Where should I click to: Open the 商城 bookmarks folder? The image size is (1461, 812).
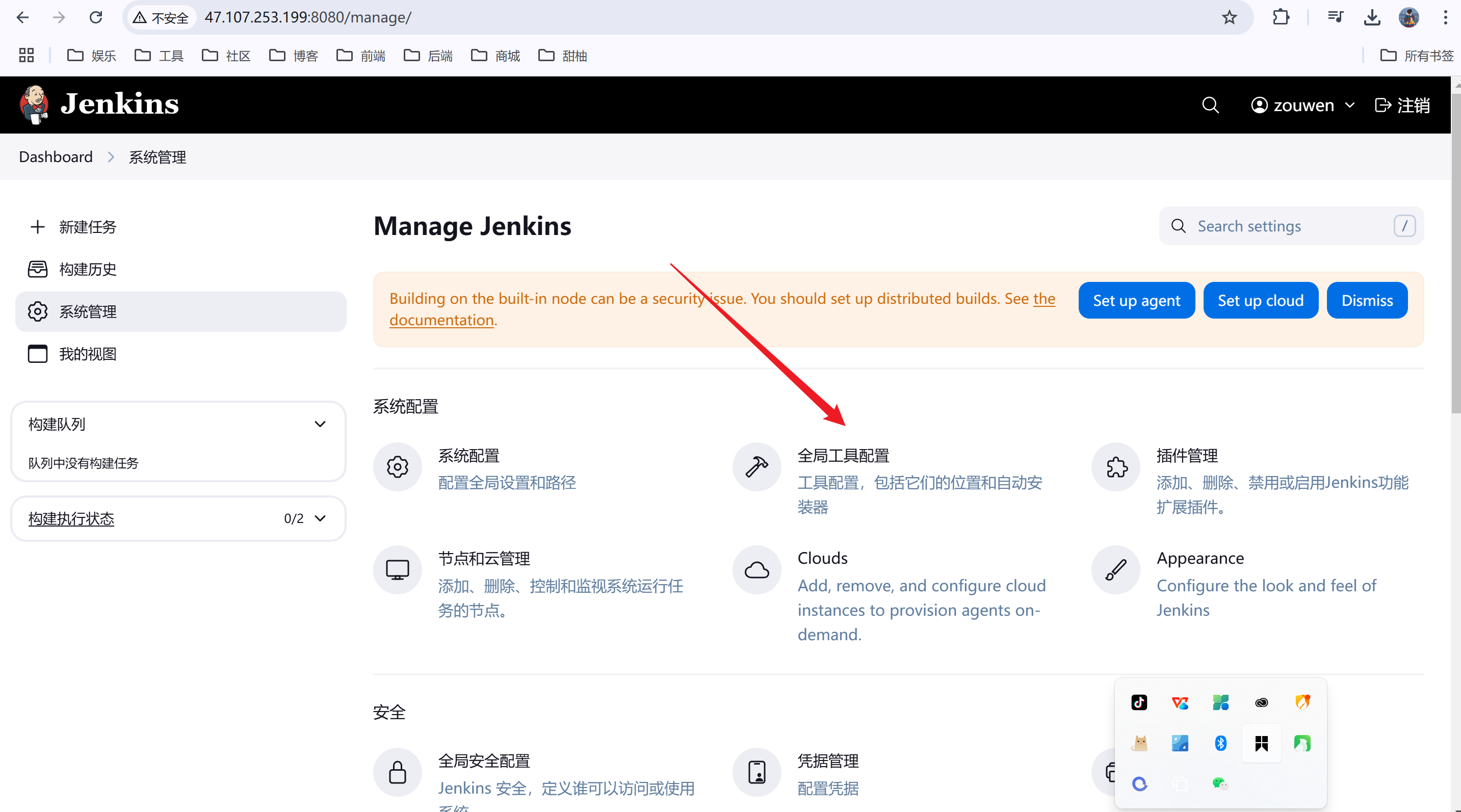tap(495, 56)
